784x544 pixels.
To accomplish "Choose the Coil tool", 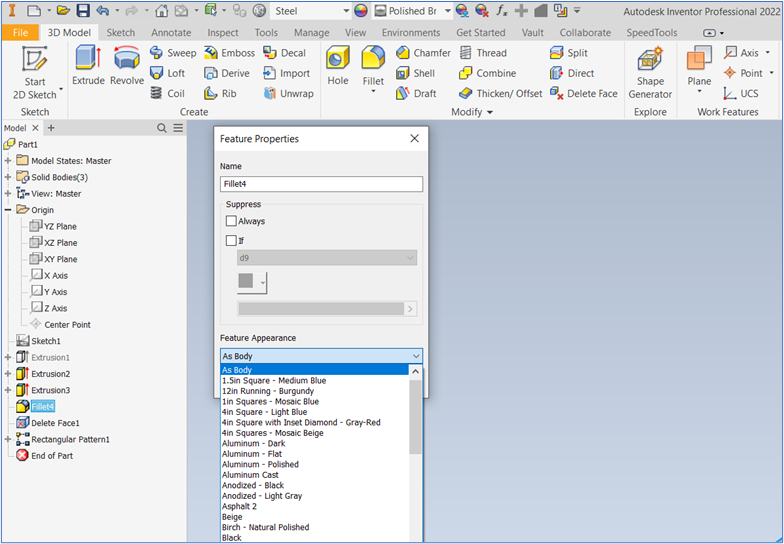I will 168,94.
